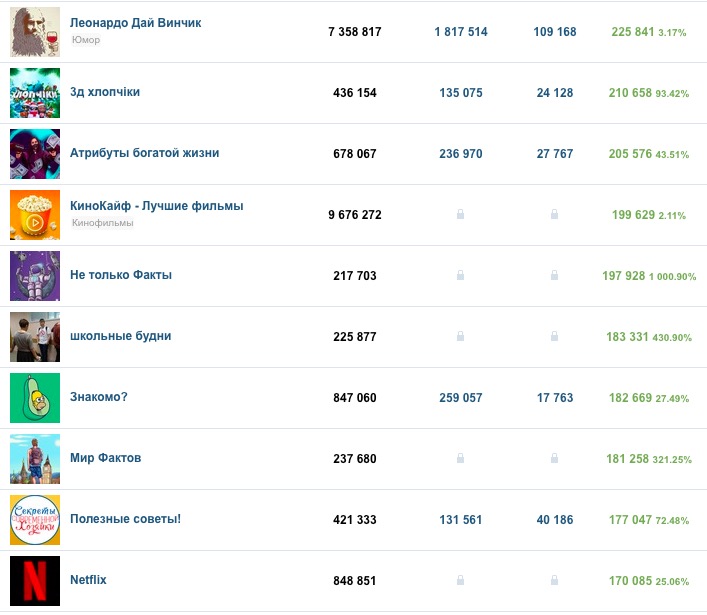Screen dimensions: 707x615
Task: Click the second lock icon in школьные будни row
Action: 555,337
